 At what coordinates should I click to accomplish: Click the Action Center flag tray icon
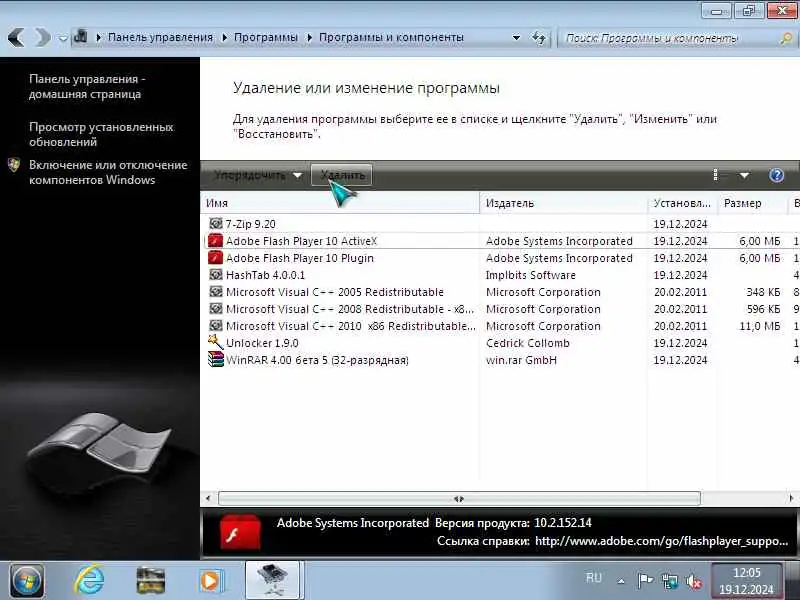[645, 581]
